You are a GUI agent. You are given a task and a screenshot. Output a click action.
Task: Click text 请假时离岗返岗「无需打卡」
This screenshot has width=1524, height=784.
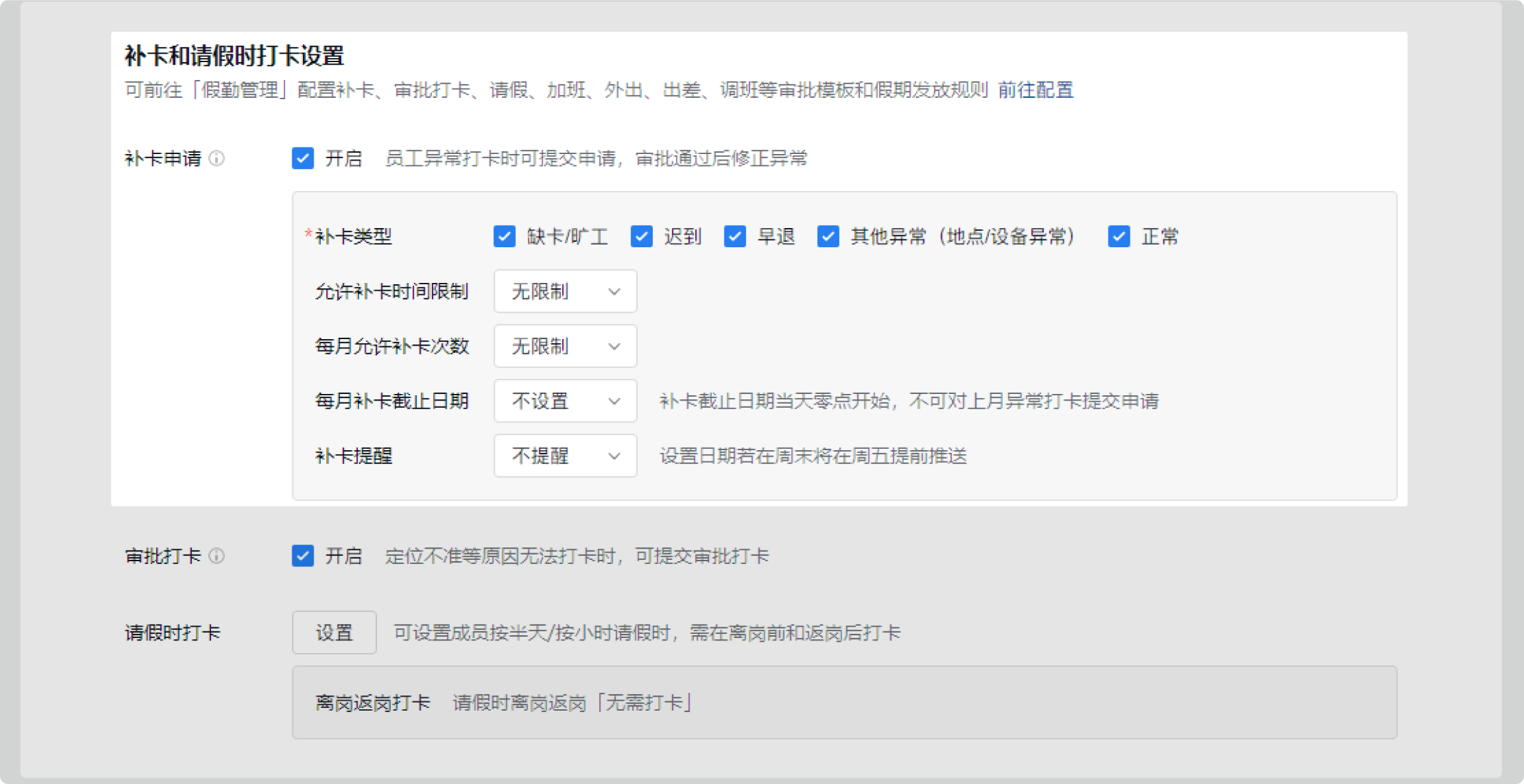pyautogui.click(x=573, y=702)
